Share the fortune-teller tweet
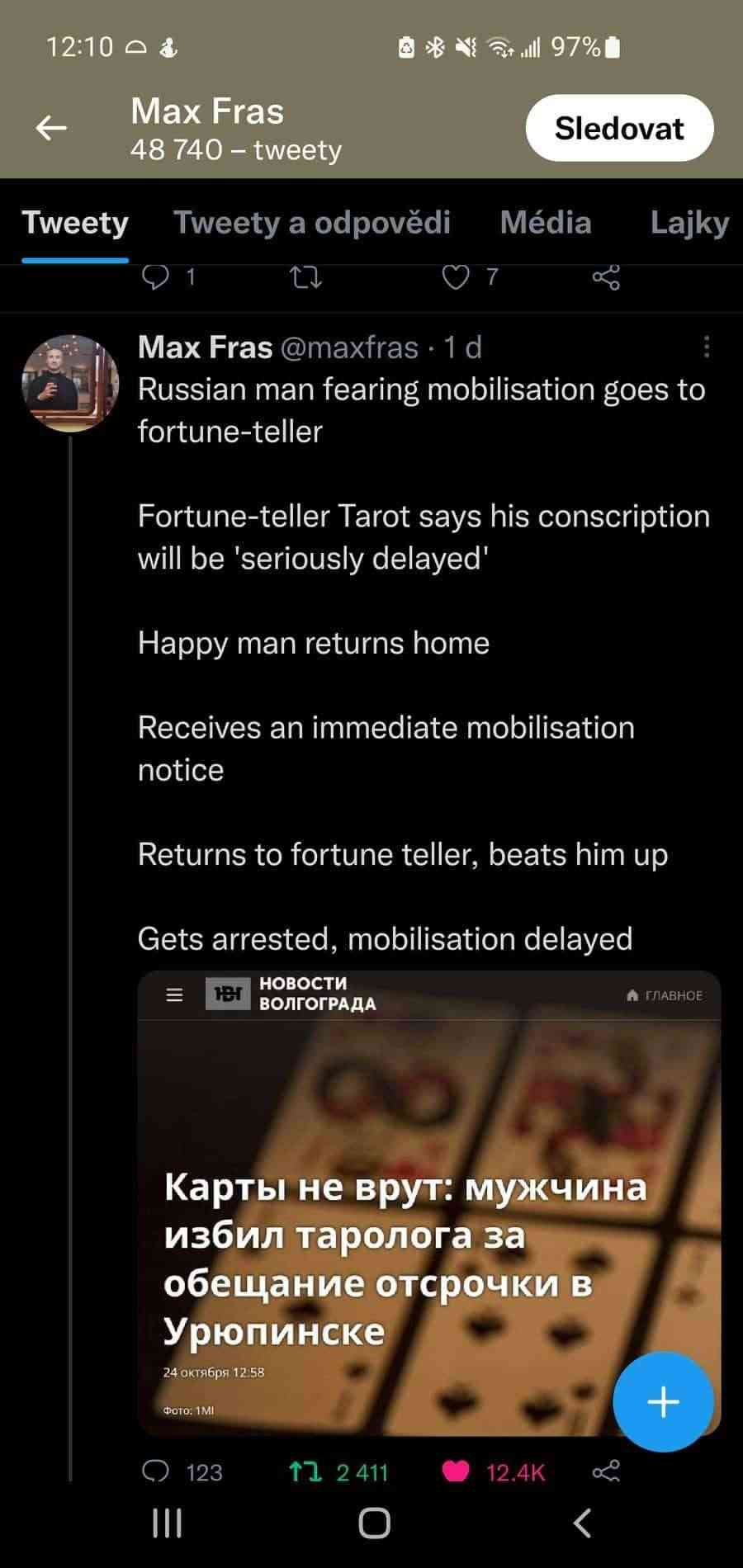The image size is (743, 1568). 606,1471
